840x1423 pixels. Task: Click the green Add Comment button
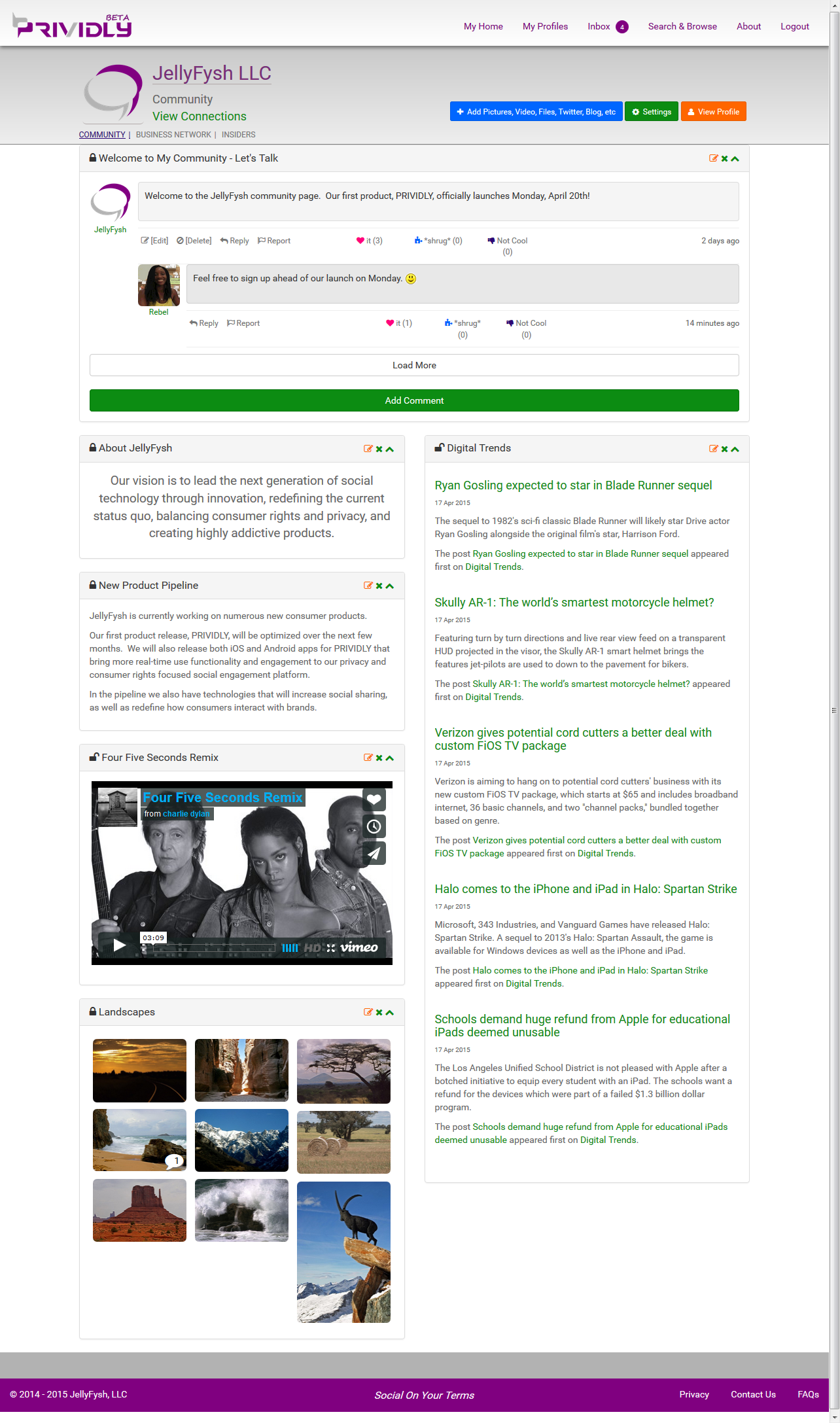click(x=414, y=400)
